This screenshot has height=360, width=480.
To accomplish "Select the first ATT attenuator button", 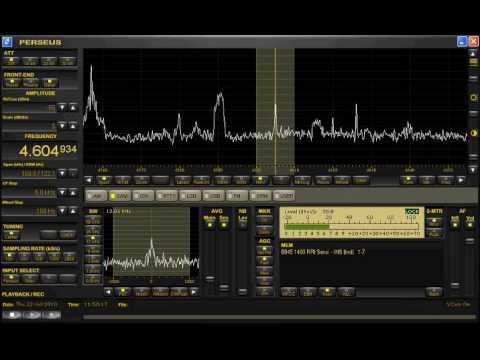I will [x=11, y=61].
